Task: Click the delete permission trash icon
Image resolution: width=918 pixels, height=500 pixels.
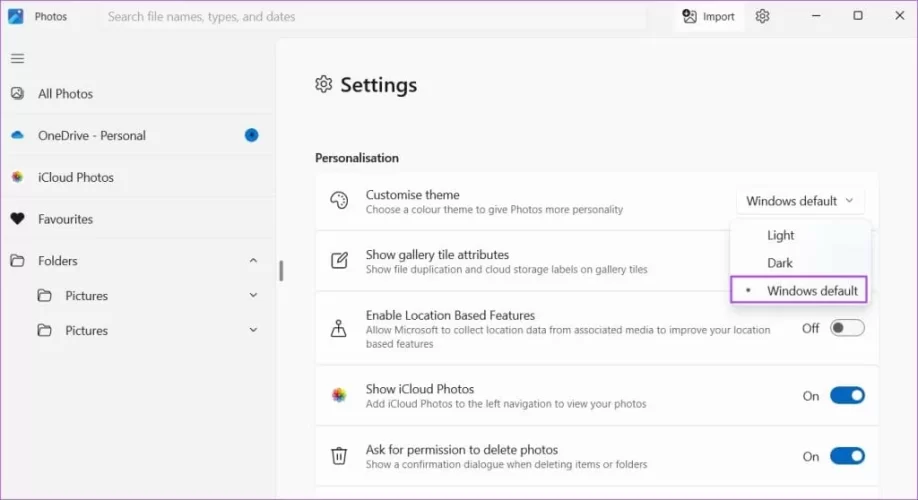Action: (x=339, y=456)
